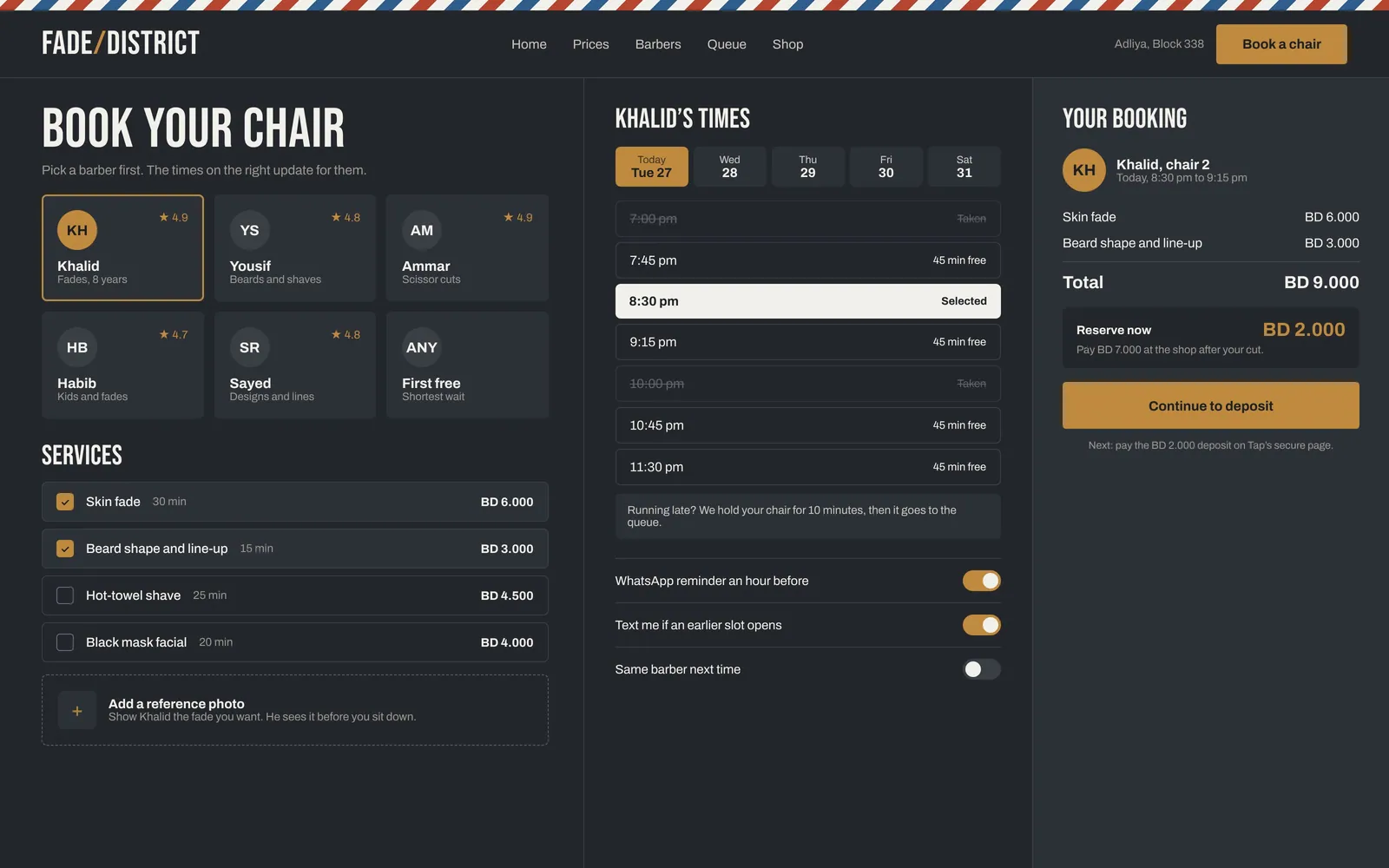The image size is (1389, 868).
Task: Click the FADE/DISTRICT logo
Action: click(x=121, y=43)
